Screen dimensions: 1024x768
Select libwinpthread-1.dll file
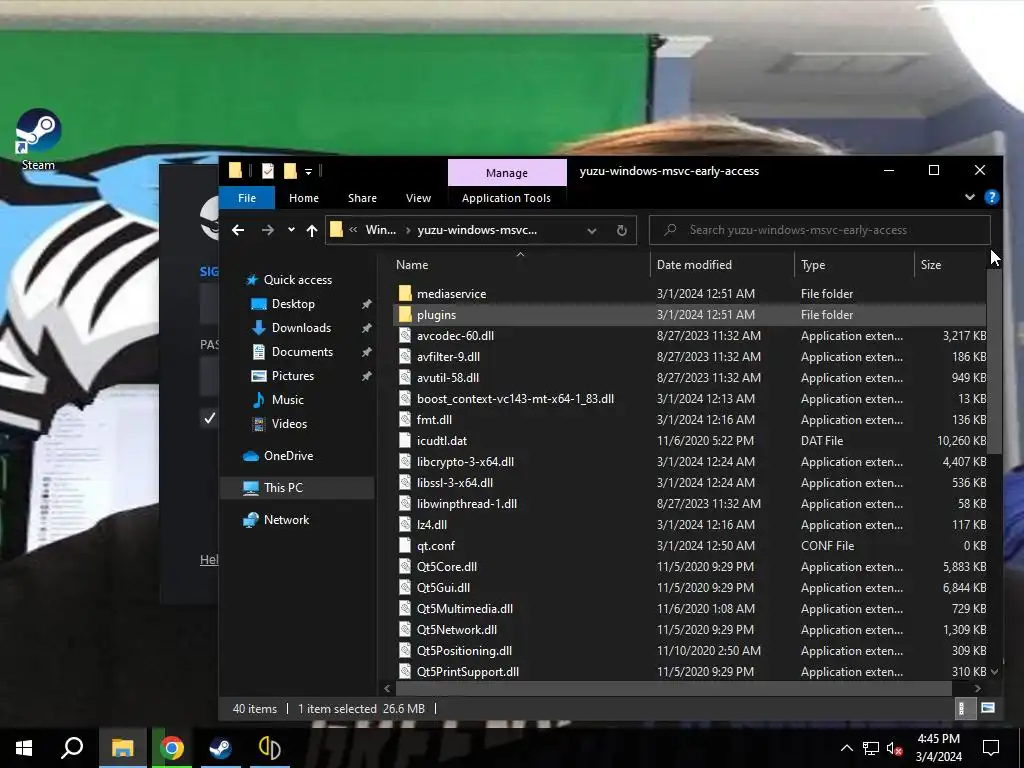click(x=466, y=504)
